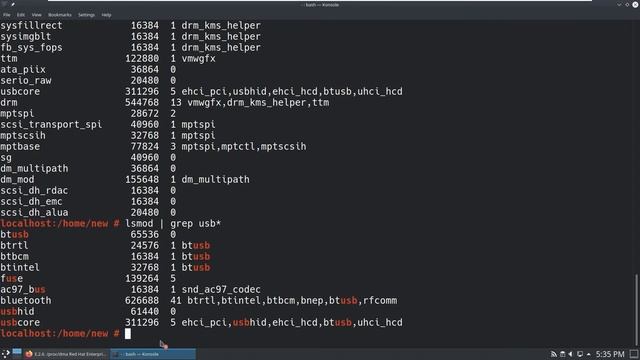Click the 'scsi_transport_spi' module name
Viewport: 640px width, 360px height.
(51, 124)
